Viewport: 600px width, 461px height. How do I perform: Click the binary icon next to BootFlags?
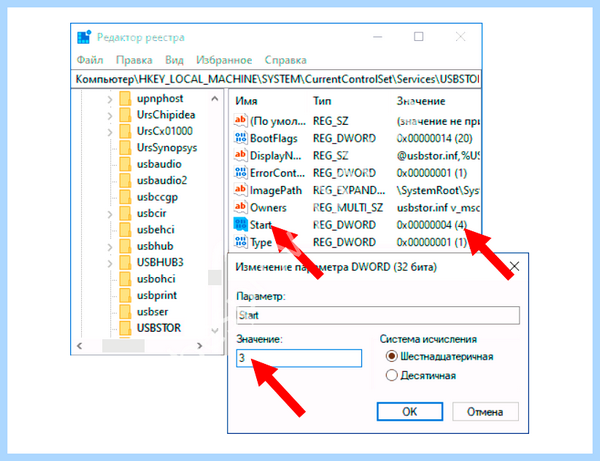[240, 138]
